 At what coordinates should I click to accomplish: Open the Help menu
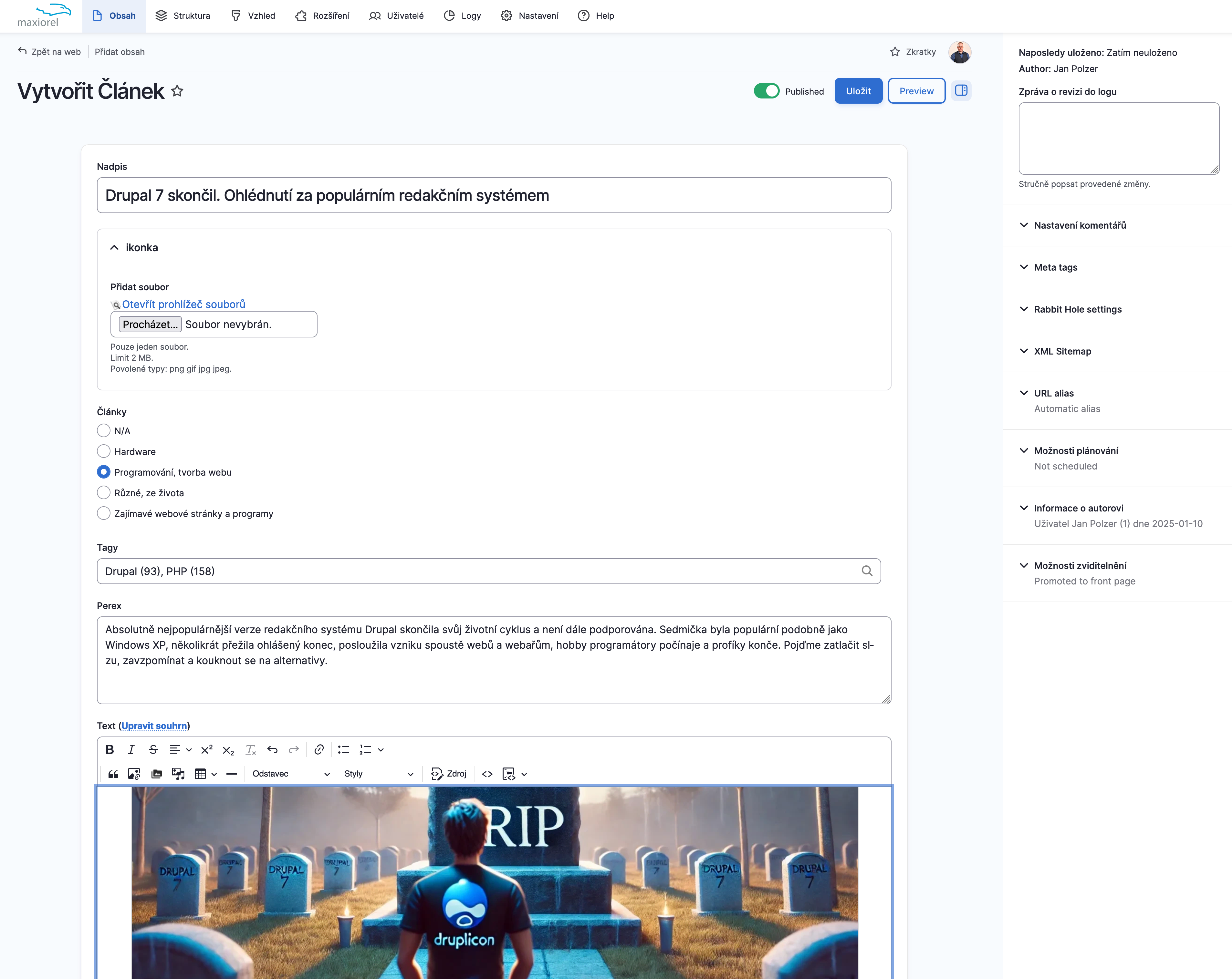pos(596,16)
